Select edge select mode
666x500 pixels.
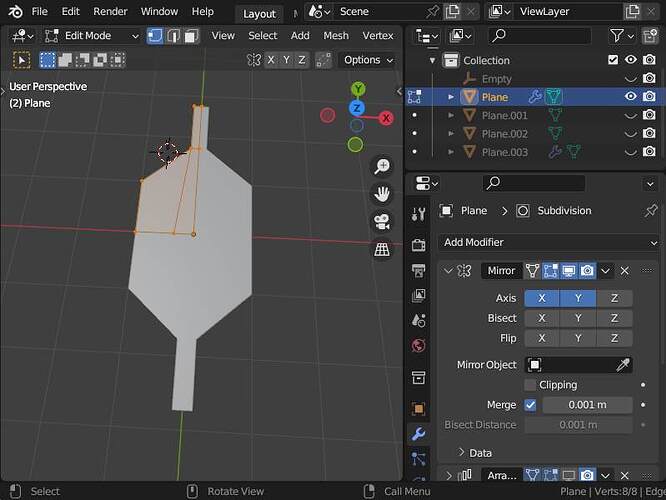pos(173,36)
